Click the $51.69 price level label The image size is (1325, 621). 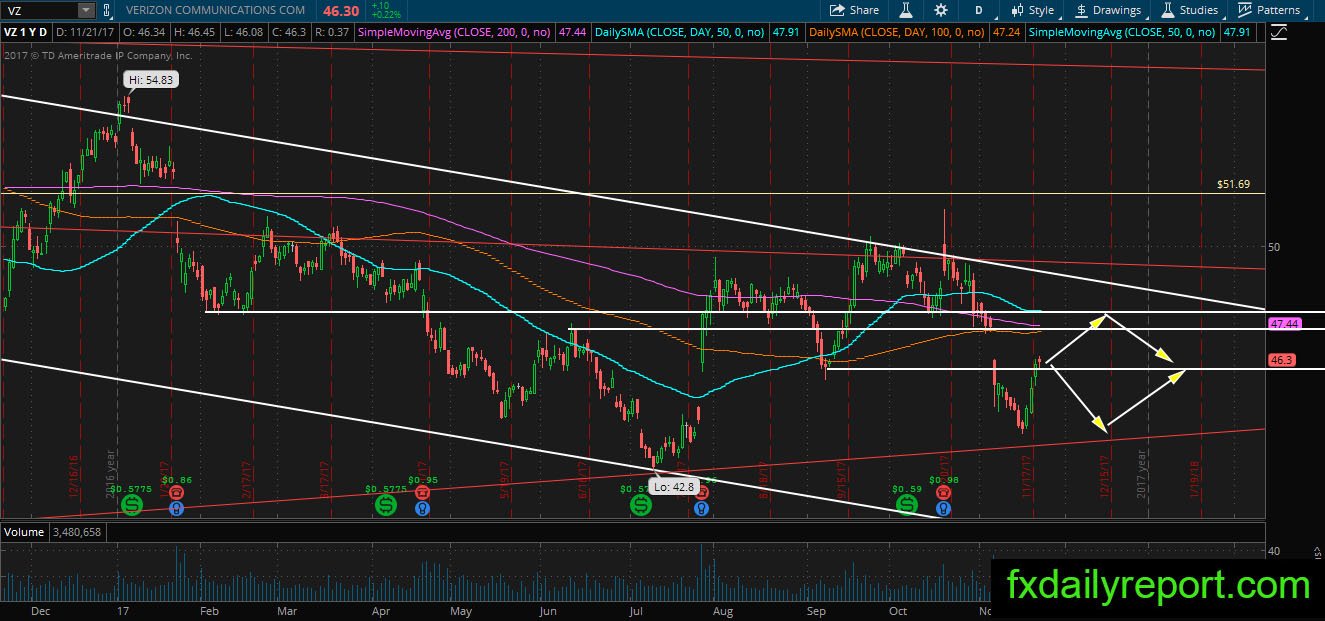coord(1233,185)
